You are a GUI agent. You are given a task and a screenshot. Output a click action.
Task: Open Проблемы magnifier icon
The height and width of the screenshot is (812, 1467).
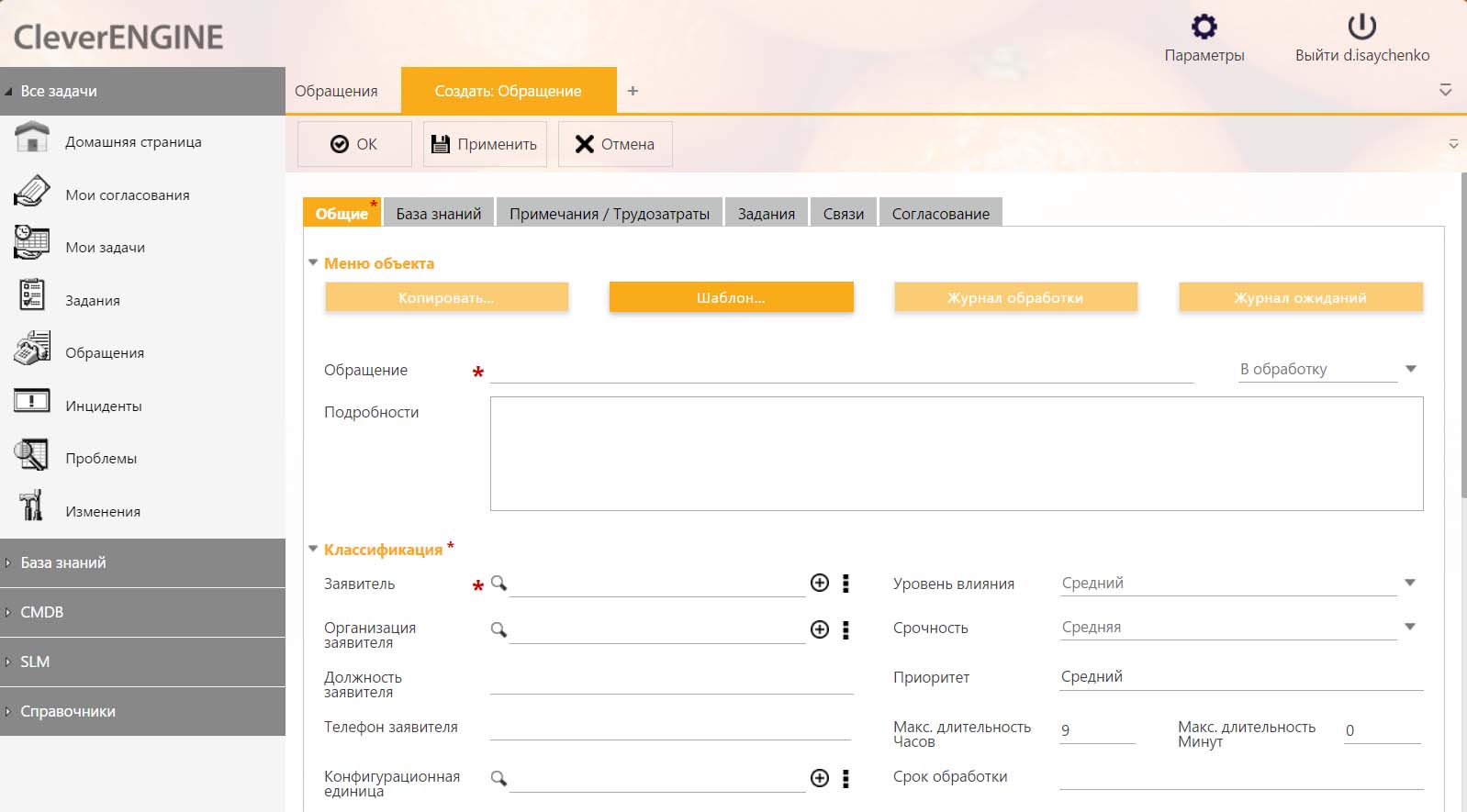click(32, 454)
